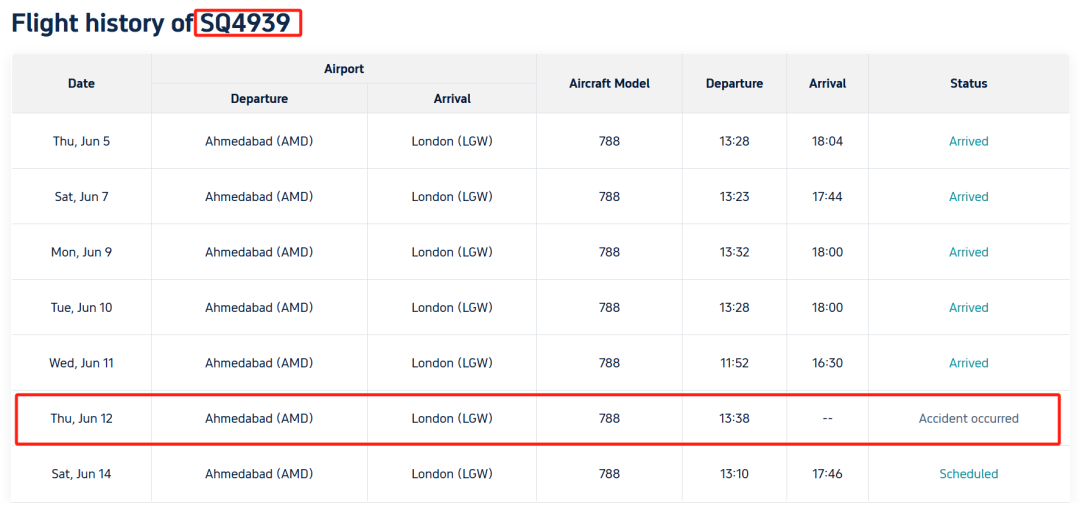Image resolution: width=1080 pixels, height=516 pixels.
Task: Open Arrived status for Tue, Jun 10
Action: click(x=968, y=308)
